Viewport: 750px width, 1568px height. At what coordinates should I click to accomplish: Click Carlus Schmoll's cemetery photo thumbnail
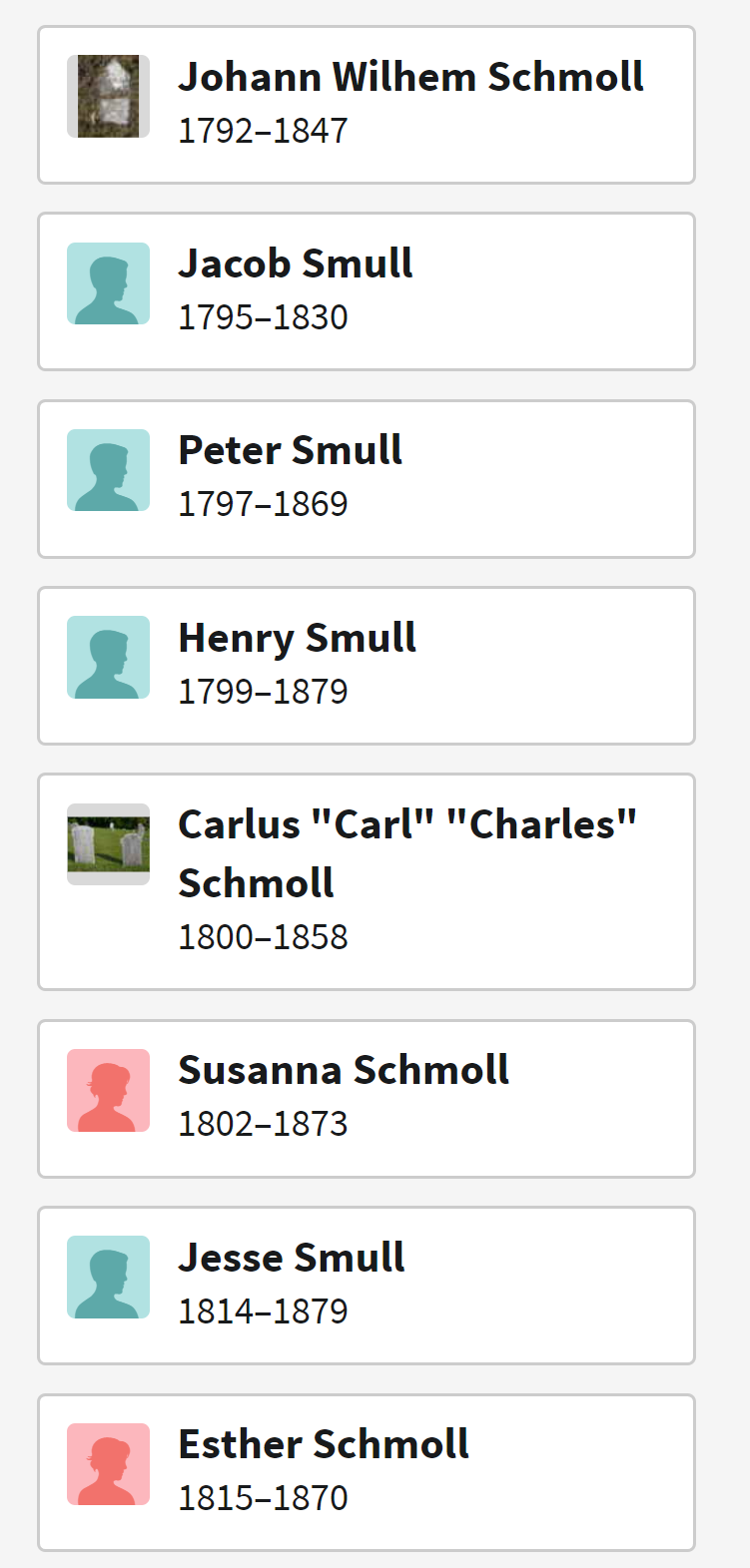pyautogui.click(x=108, y=844)
